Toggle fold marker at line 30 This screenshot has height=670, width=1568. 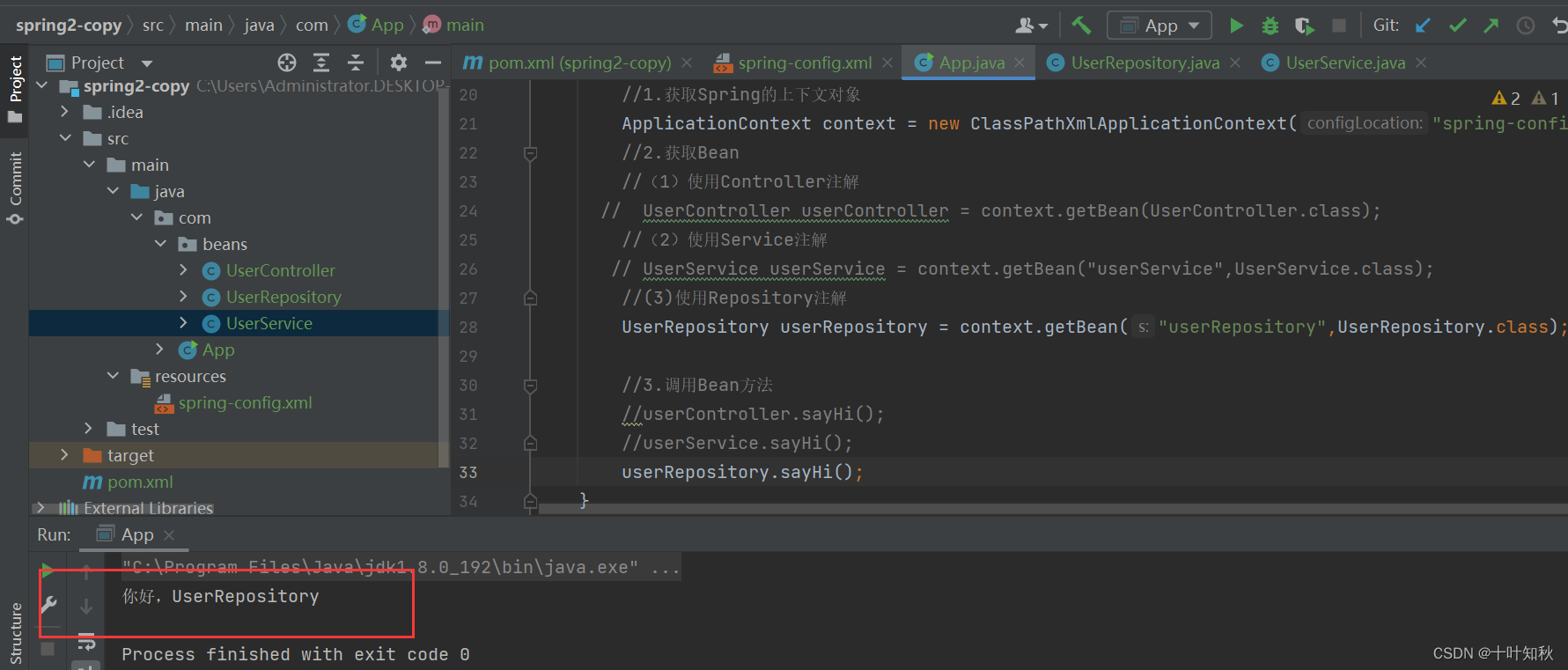530,386
